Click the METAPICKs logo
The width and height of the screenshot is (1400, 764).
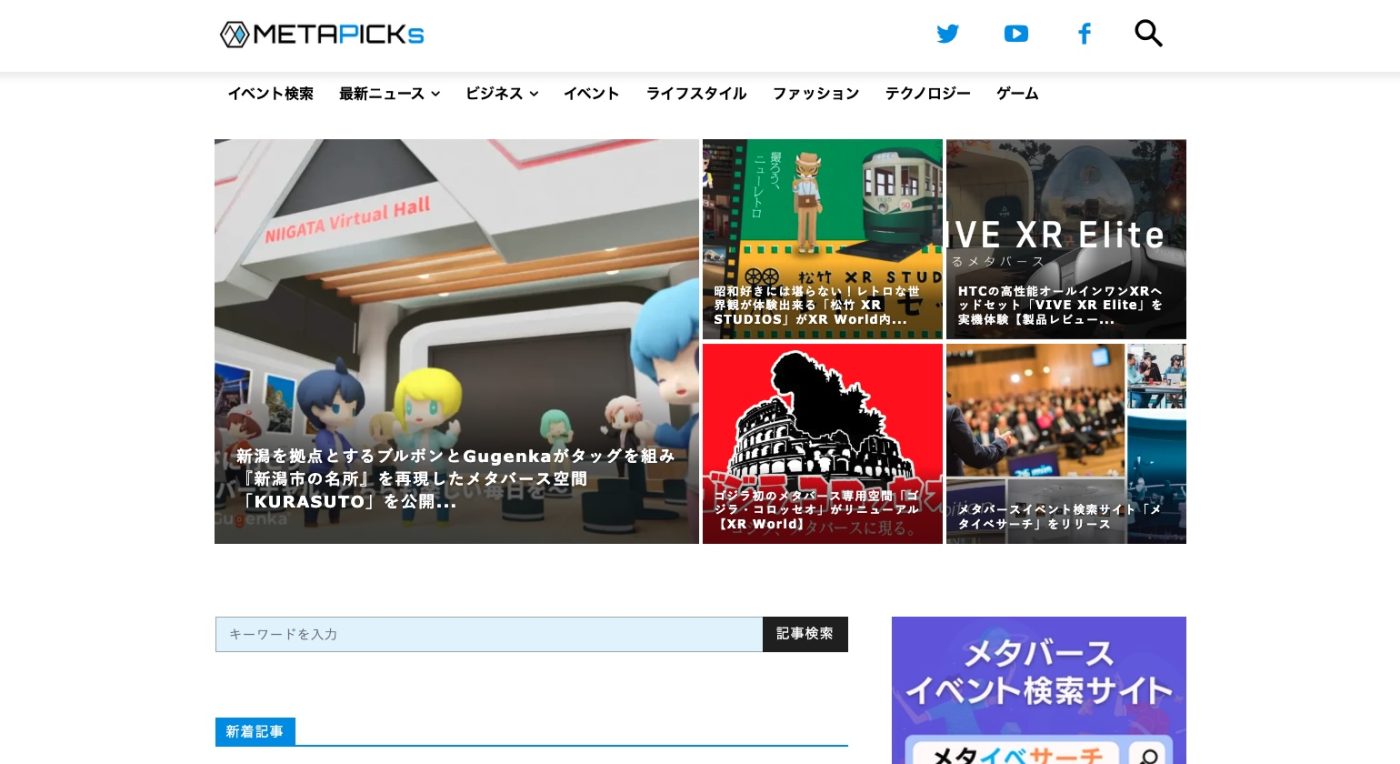pos(322,34)
